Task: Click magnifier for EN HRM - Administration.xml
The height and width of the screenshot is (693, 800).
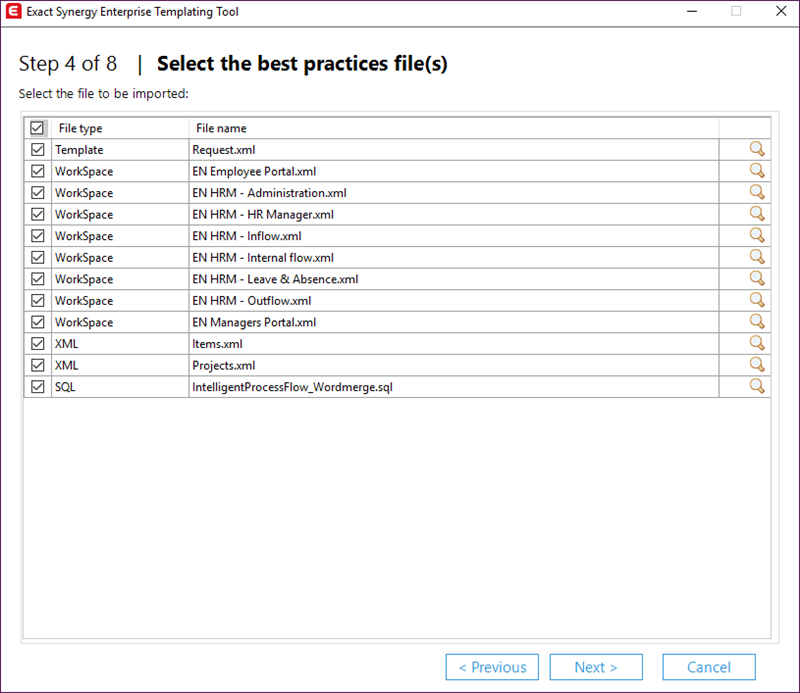Action: click(x=757, y=192)
